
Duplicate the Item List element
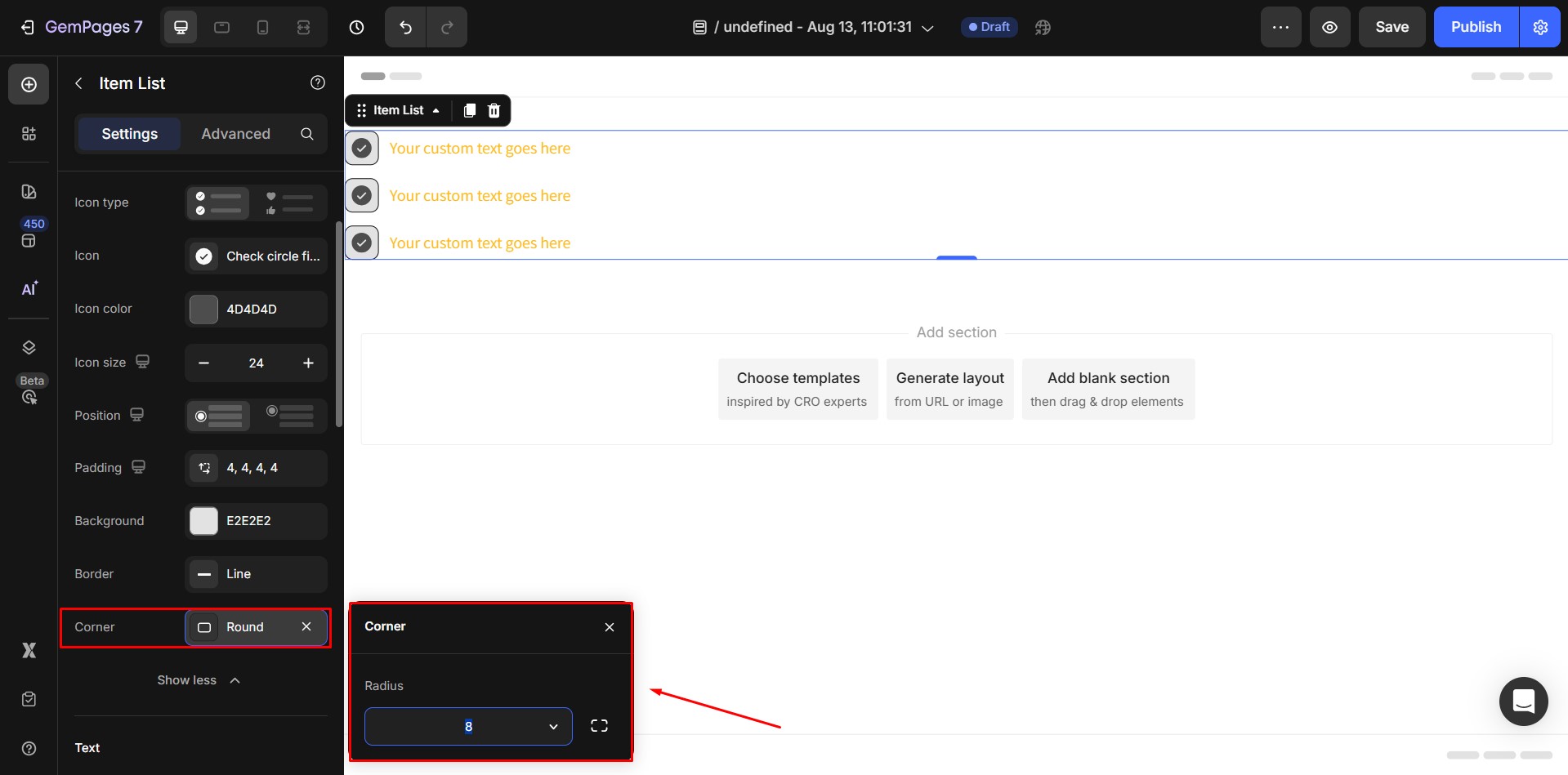point(469,110)
